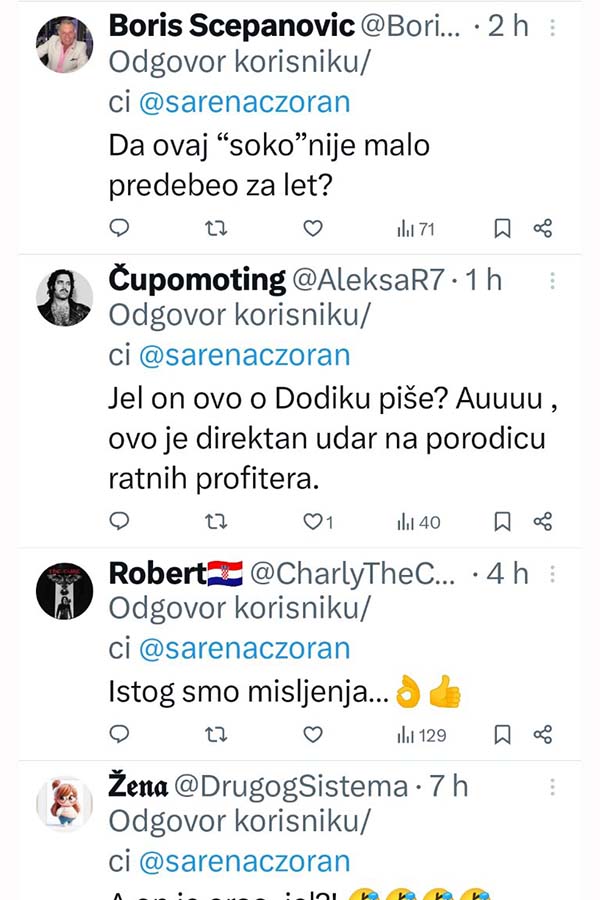
Task: Open more options for Boris Scepanovic's tweet
Action: point(551,27)
